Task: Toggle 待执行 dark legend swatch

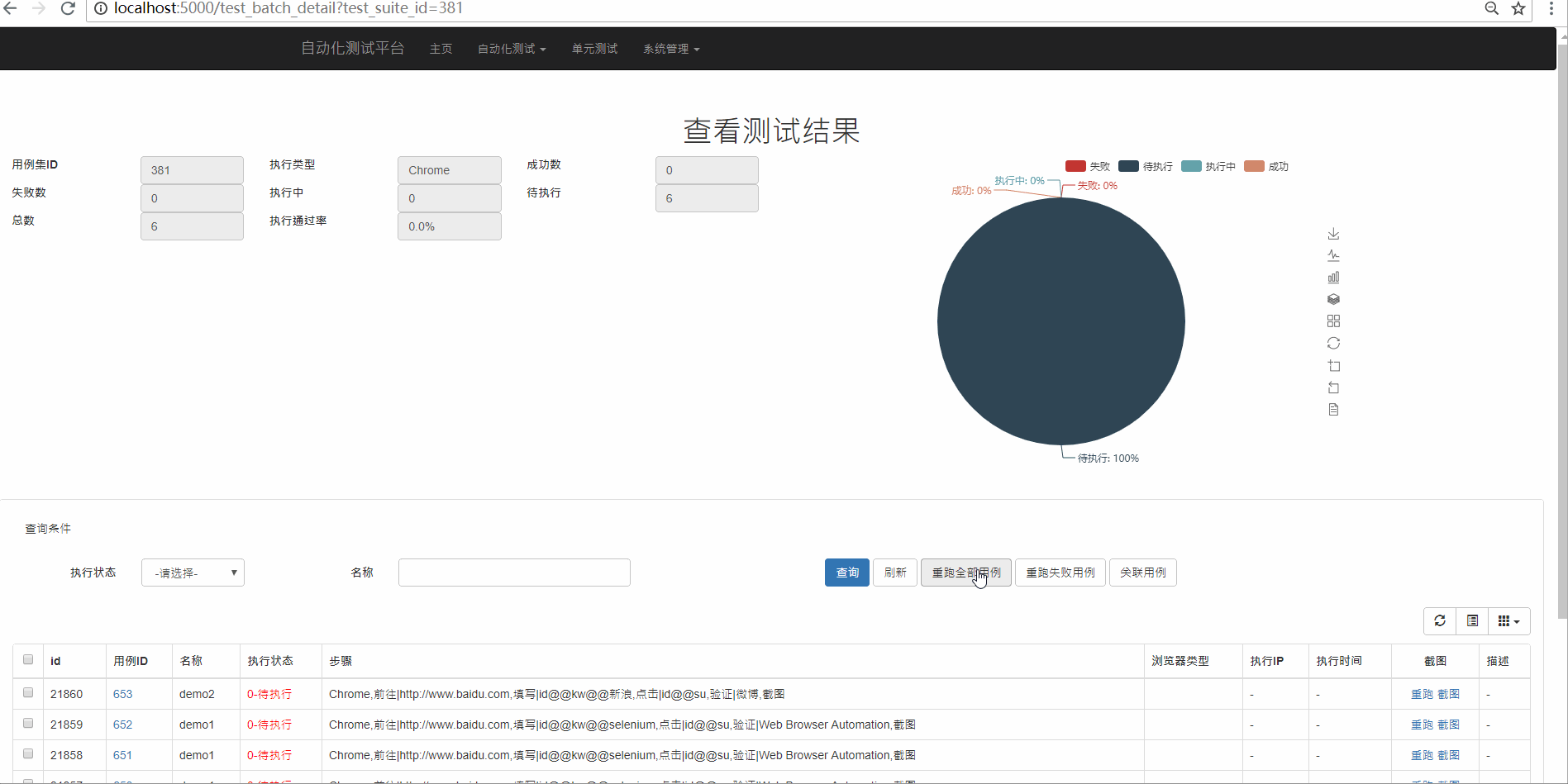Action: [x=1128, y=166]
